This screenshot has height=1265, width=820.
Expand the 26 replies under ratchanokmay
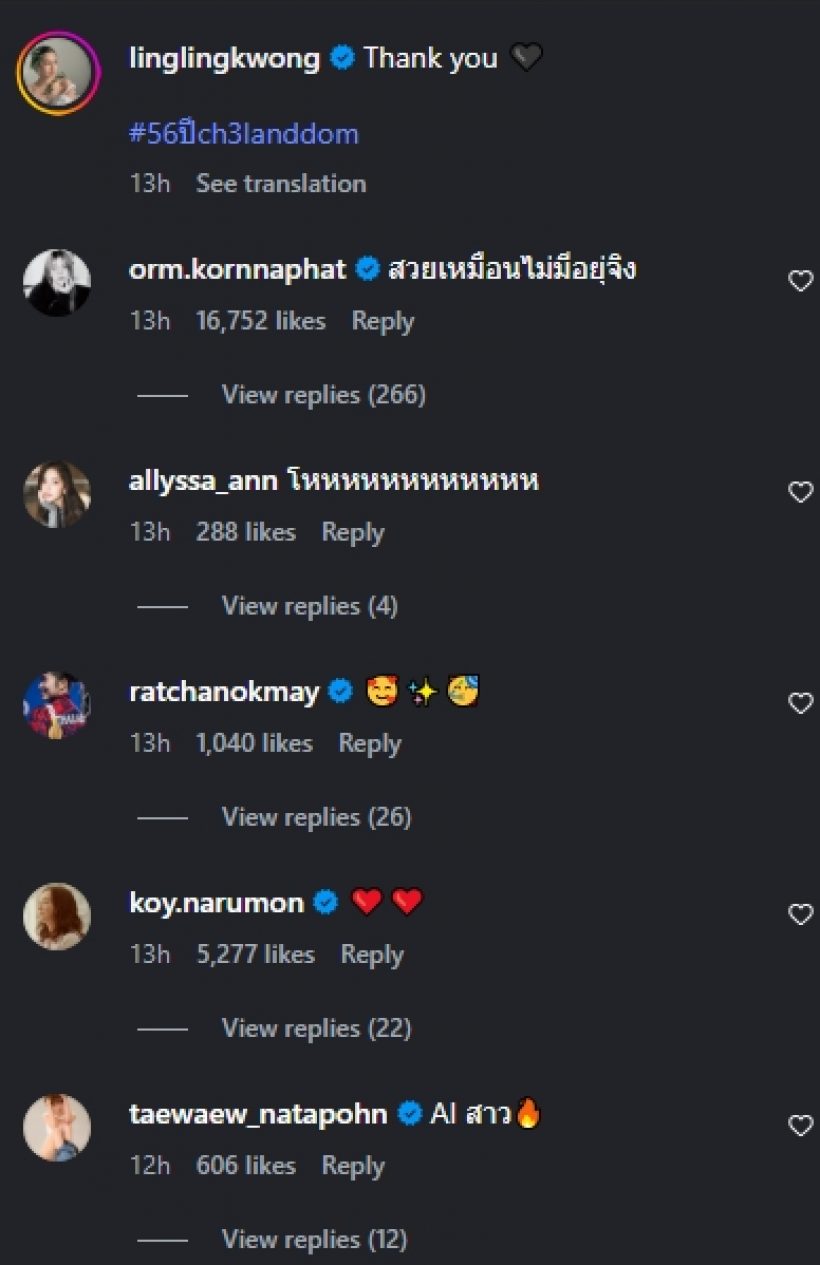pyautogui.click(x=316, y=817)
